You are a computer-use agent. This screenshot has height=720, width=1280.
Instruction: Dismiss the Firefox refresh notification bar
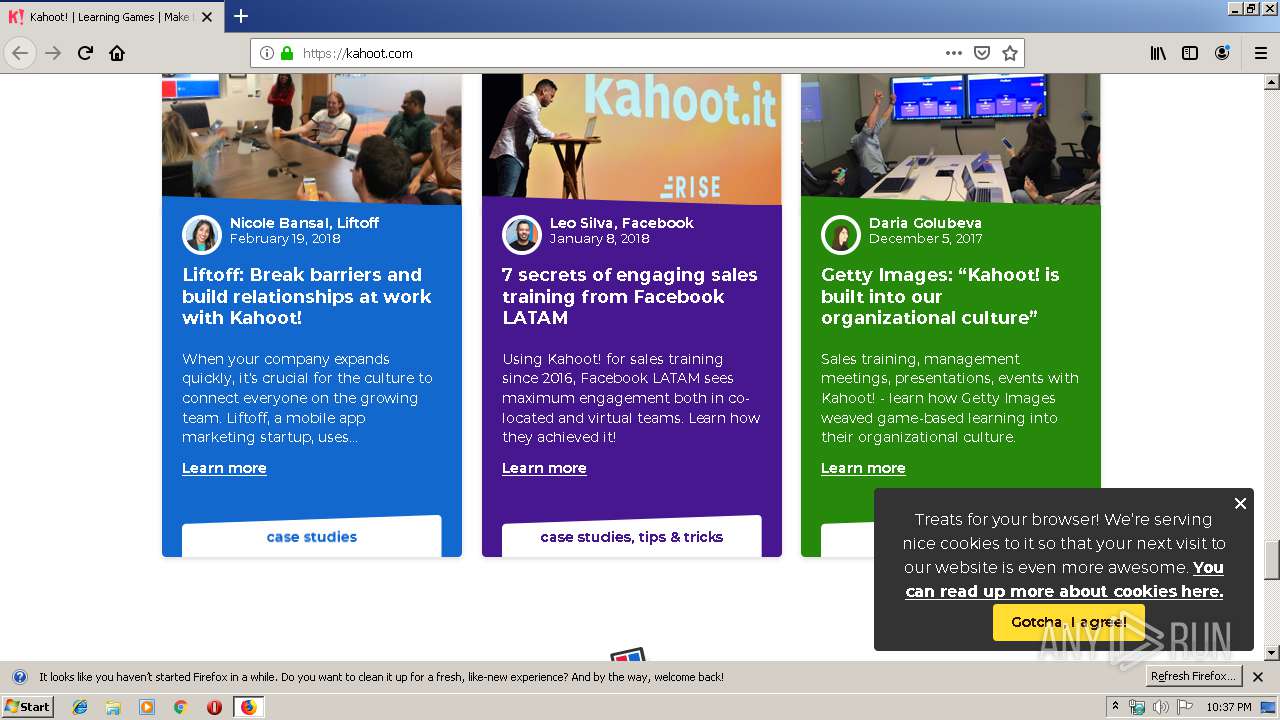(x=1258, y=677)
